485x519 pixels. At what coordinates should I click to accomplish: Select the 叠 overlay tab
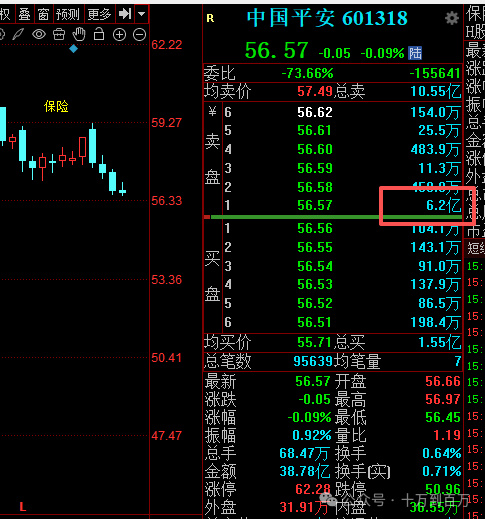point(24,14)
